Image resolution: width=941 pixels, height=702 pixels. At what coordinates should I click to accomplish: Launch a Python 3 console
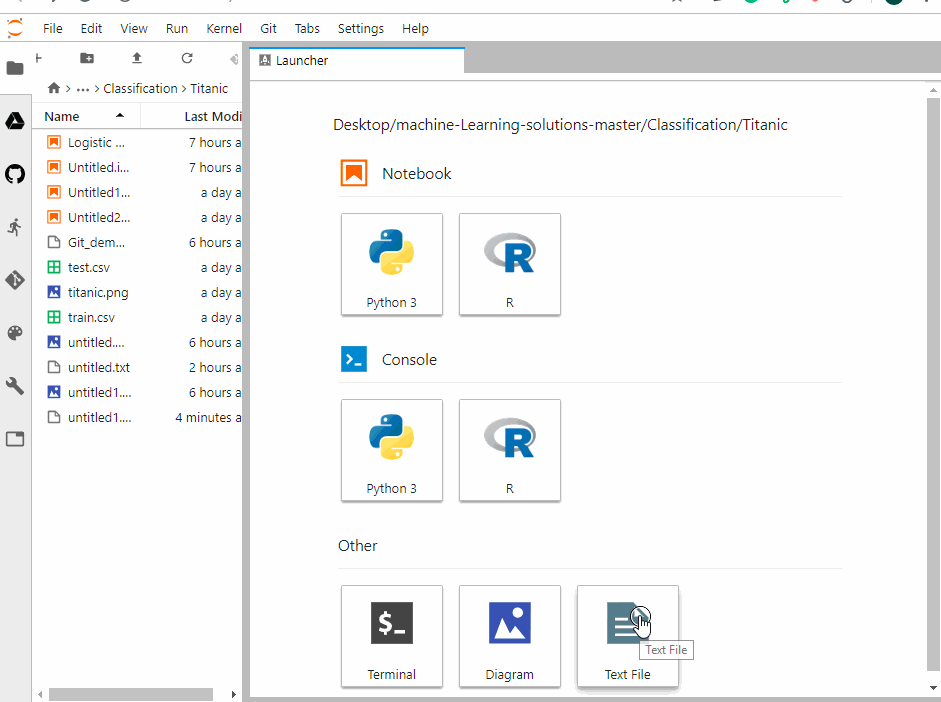pos(392,450)
